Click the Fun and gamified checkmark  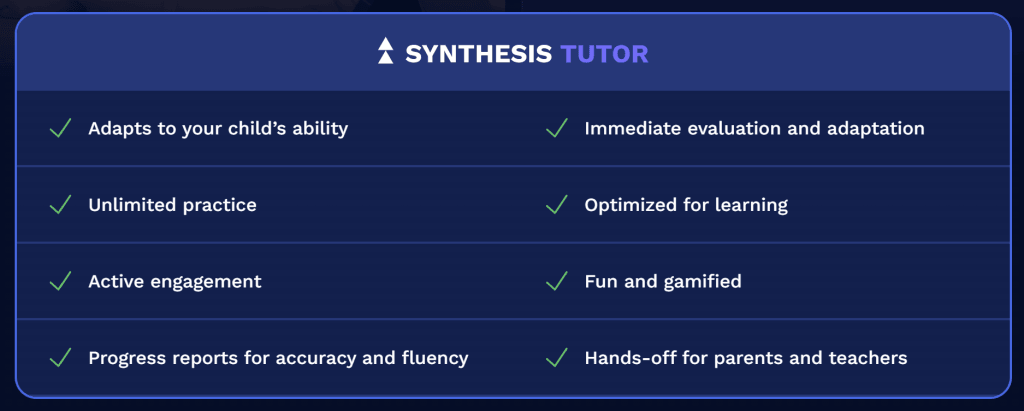coord(556,281)
